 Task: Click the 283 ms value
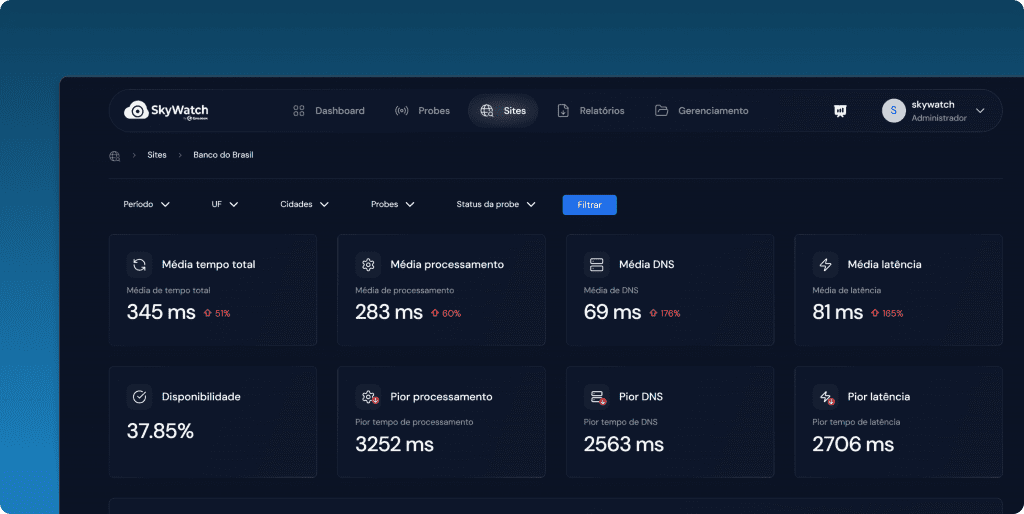pyautogui.click(x=389, y=312)
